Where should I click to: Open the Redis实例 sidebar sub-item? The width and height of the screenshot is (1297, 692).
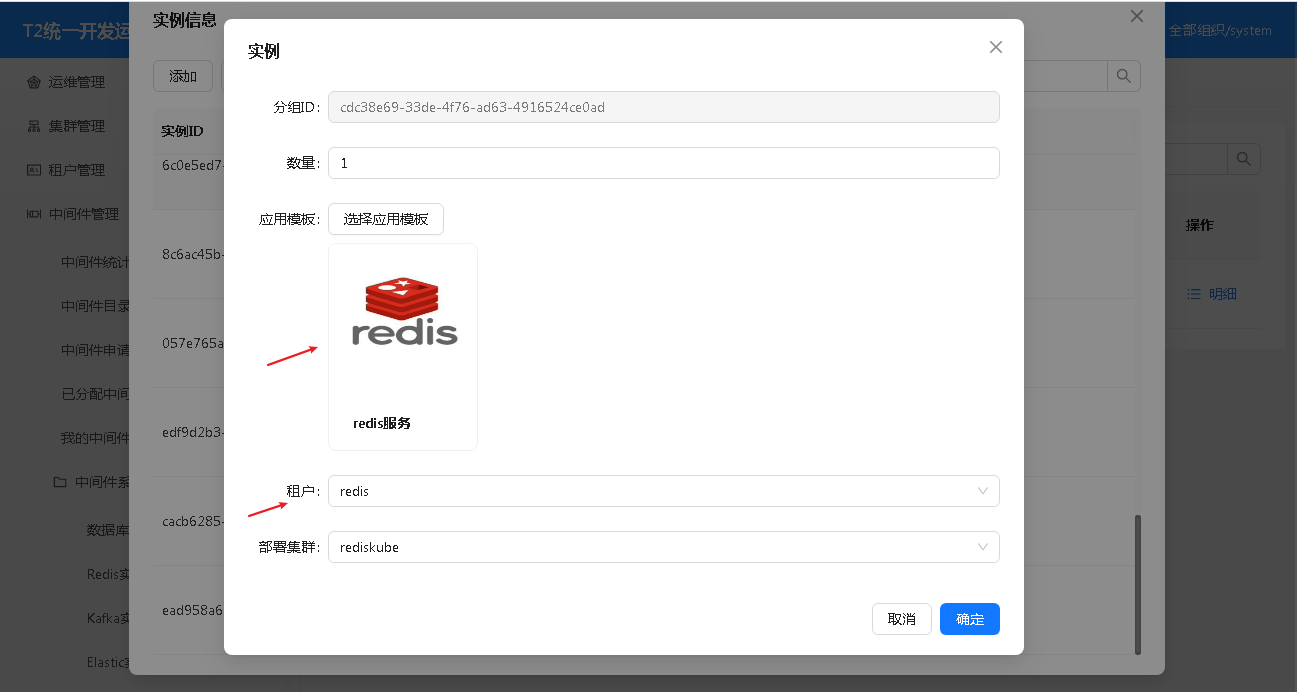(x=108, y=574)
